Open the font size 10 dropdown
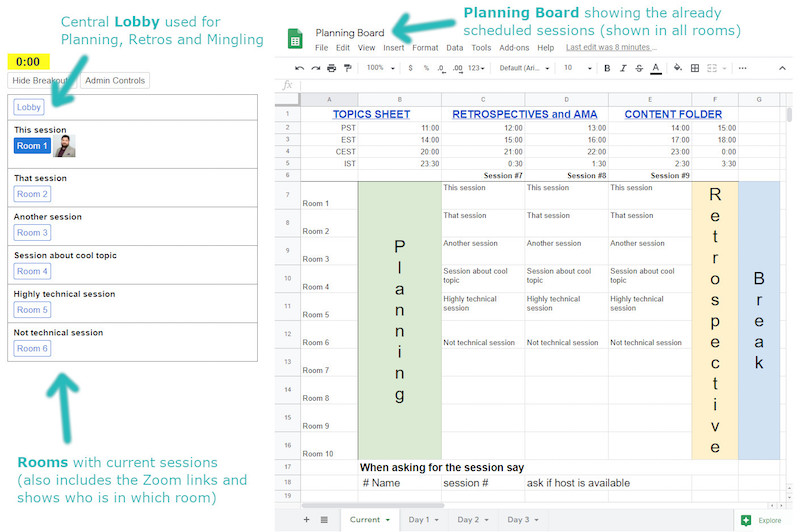Viewport: 800px width, 532px height. pos(578,68)
